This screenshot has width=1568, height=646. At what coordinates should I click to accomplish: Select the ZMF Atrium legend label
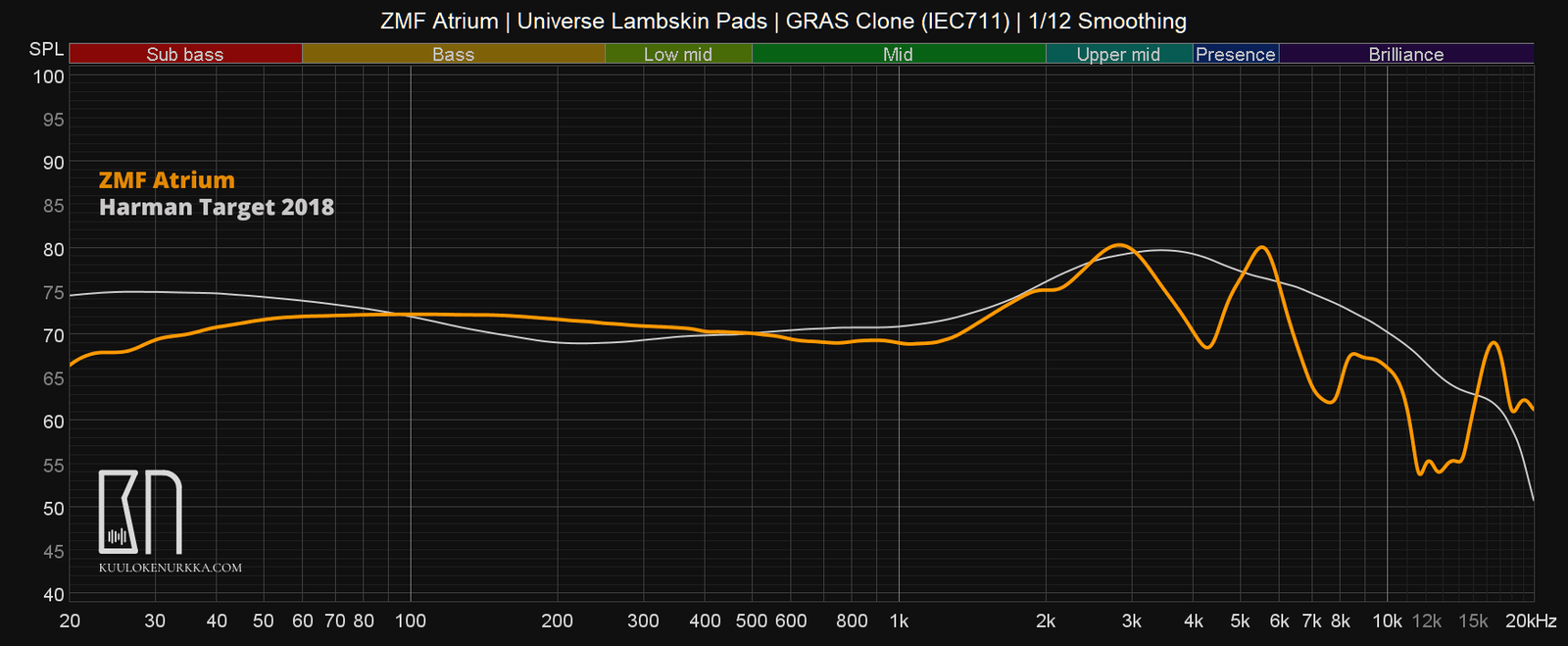(167, 180)
